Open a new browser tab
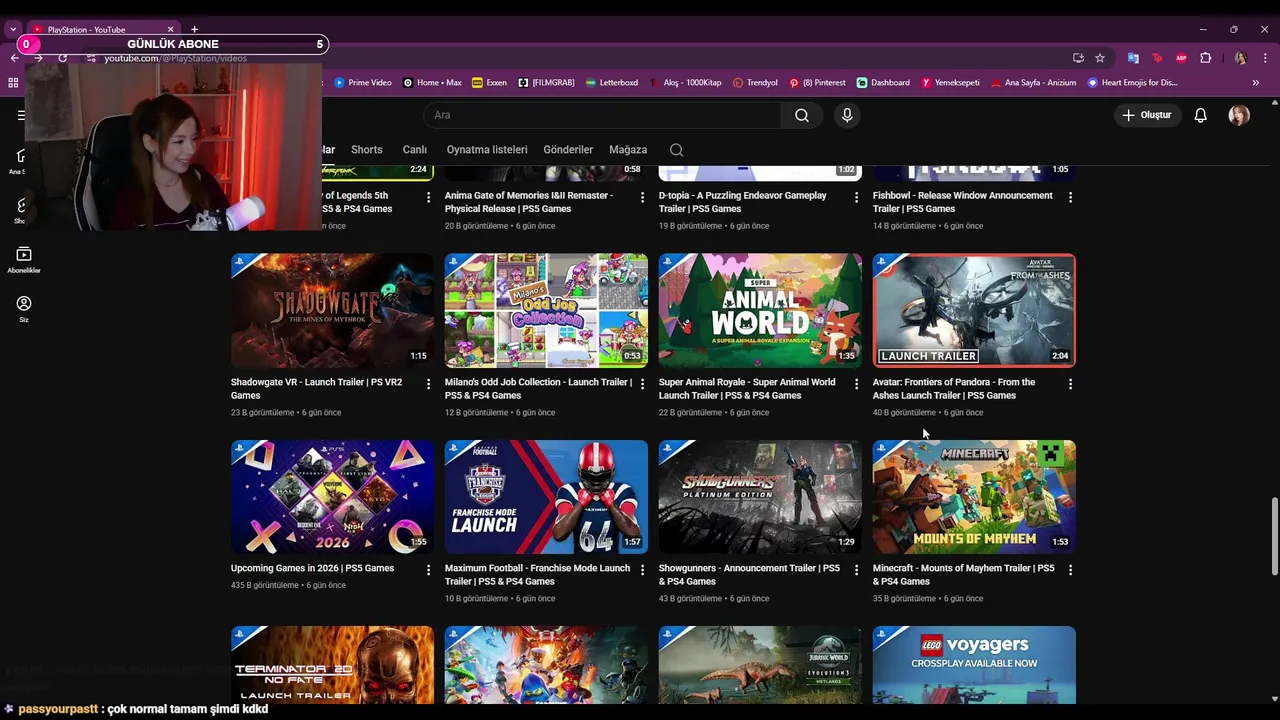This screenshot has width=1280, height=720. click(194, 30)
